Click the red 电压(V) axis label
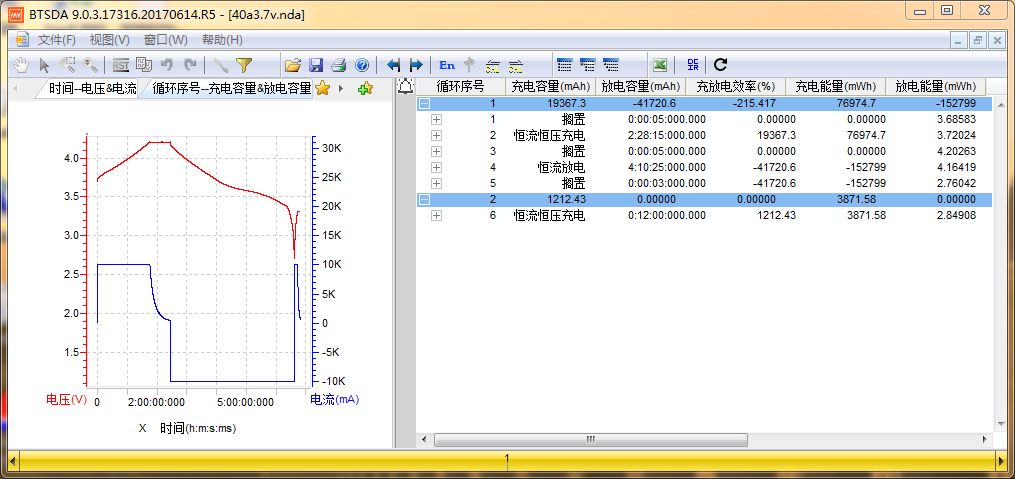 tap(66, 400)
